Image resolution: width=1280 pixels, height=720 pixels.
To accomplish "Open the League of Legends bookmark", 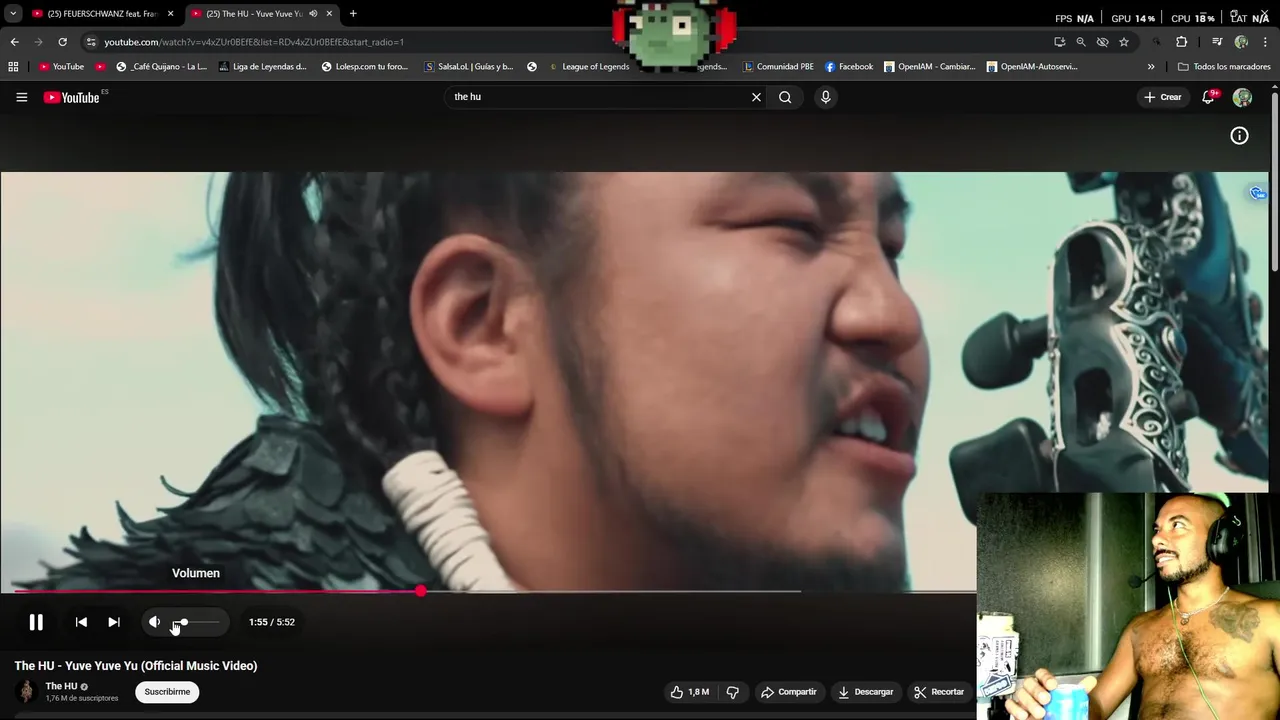I will click(589, 67).
